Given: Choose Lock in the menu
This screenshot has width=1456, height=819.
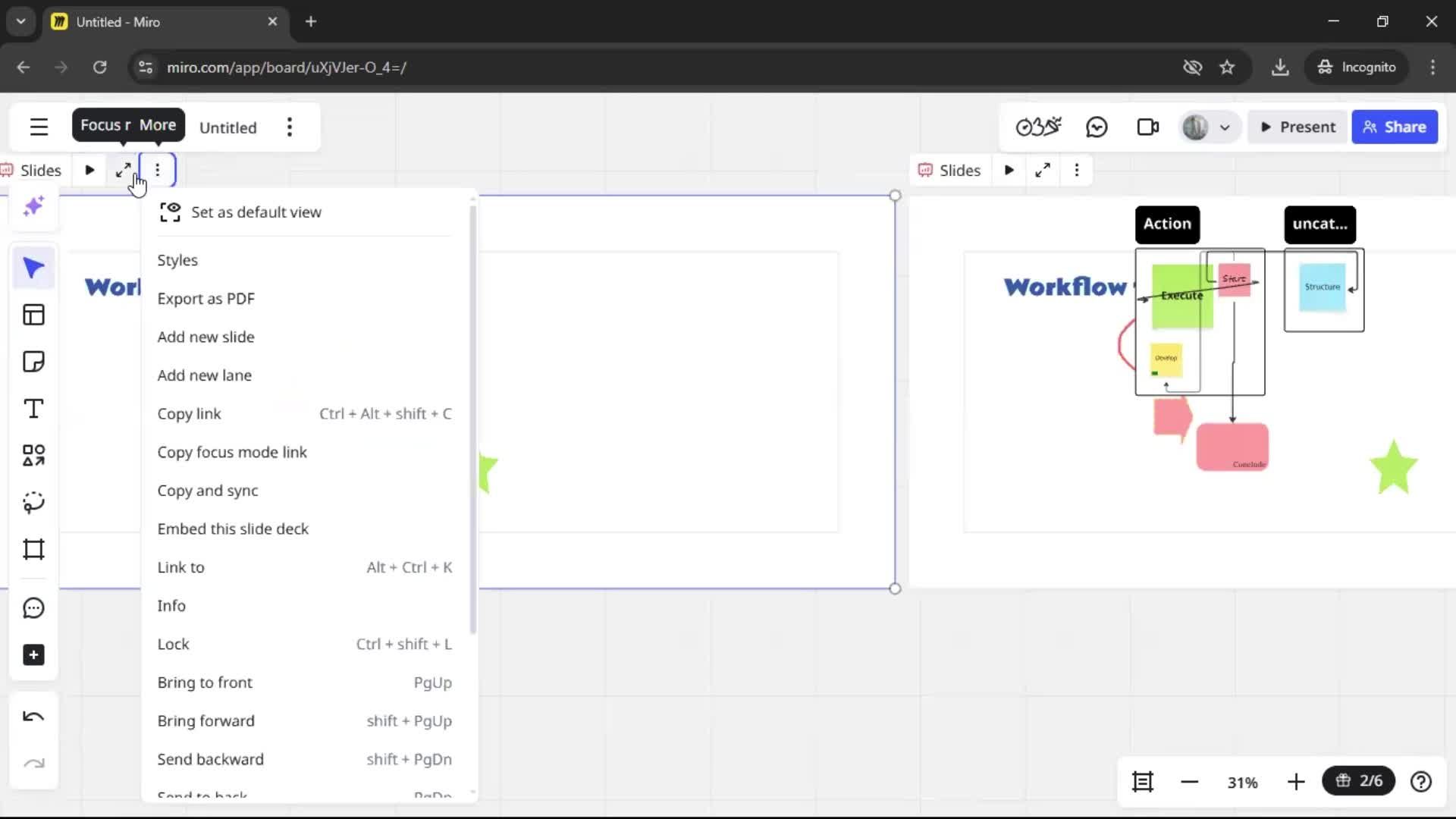Looking at the screenshot, I should coord(305,645).
